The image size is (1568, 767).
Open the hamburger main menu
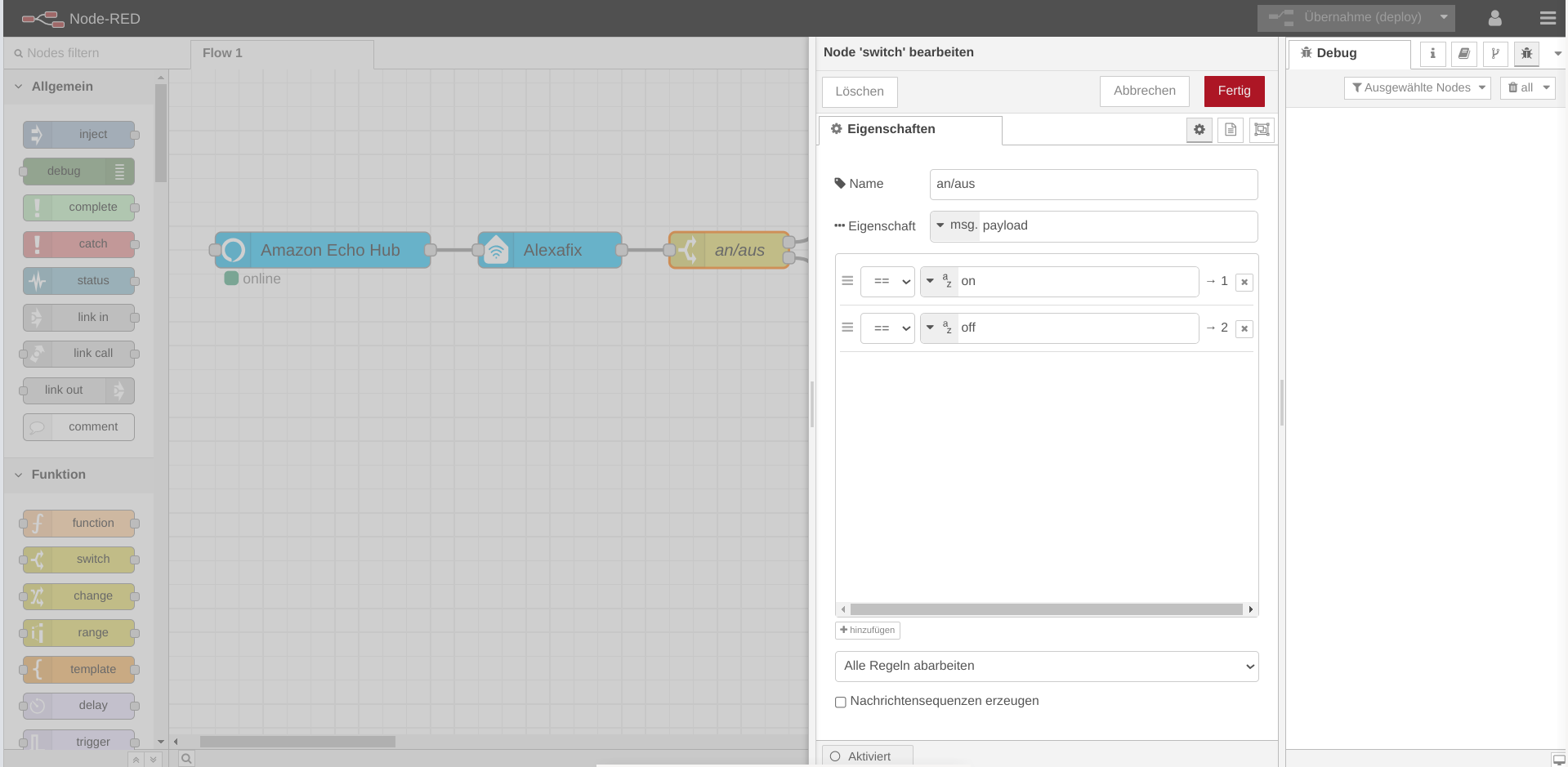(x=1548, y=18)
